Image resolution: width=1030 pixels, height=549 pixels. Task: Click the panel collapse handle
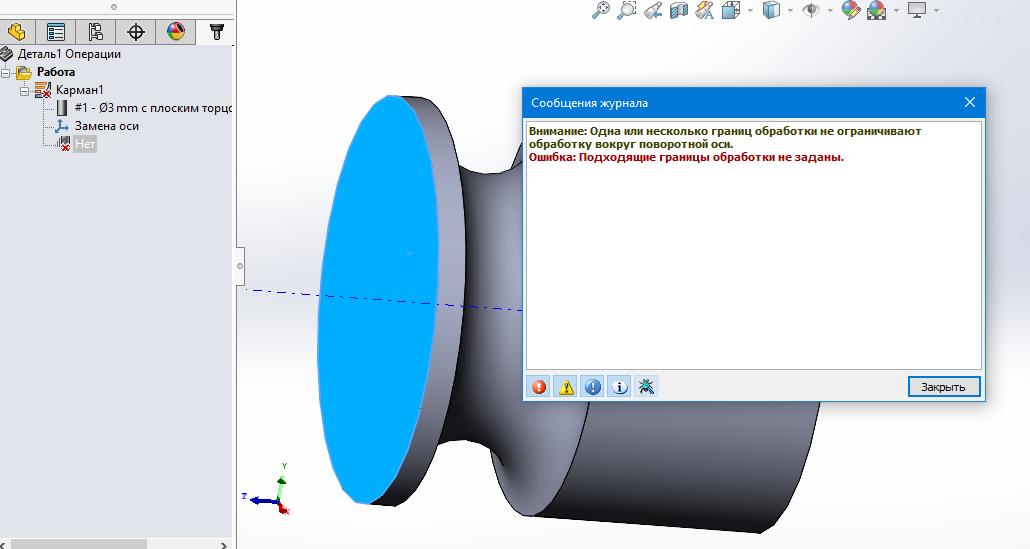point(240,266)
